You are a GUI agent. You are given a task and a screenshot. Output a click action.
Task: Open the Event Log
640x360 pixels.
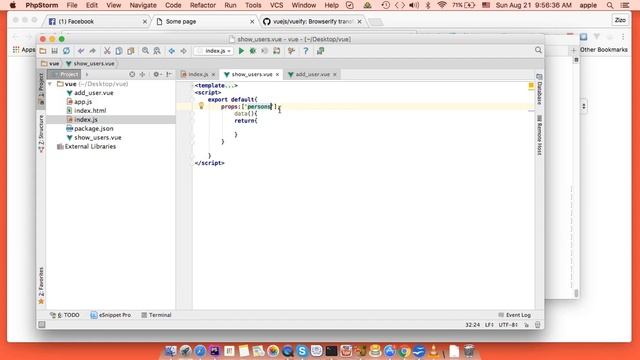pyautogui.click(x=515, y=315)
